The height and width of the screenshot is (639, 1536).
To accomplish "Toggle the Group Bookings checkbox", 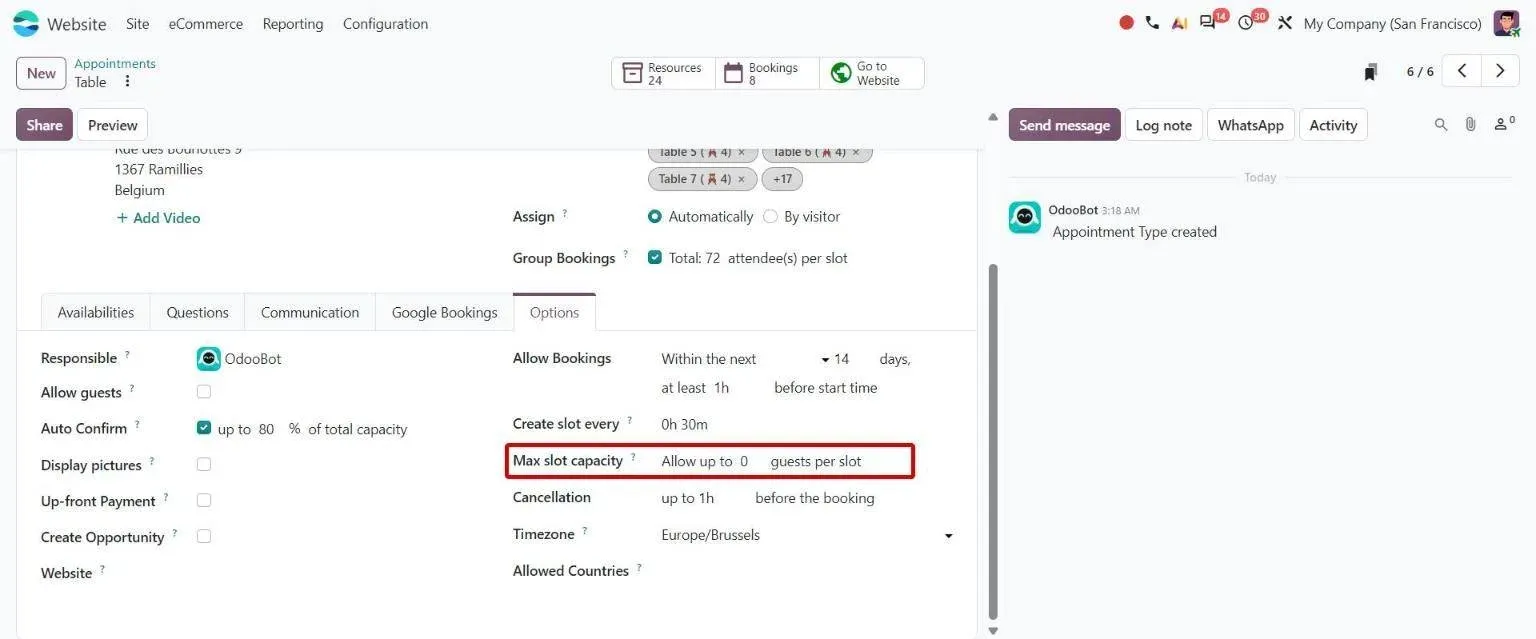I will coord(655,257).
